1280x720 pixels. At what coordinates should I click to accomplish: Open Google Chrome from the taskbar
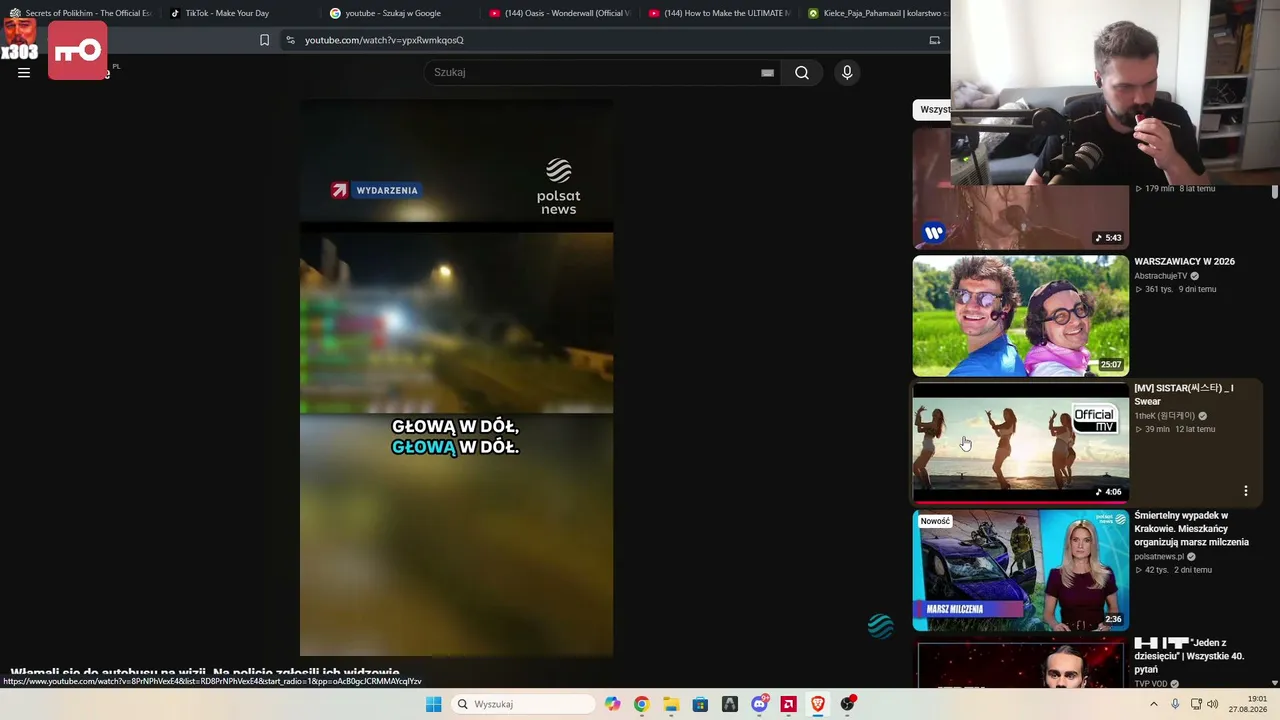click(x=641, y=704)
